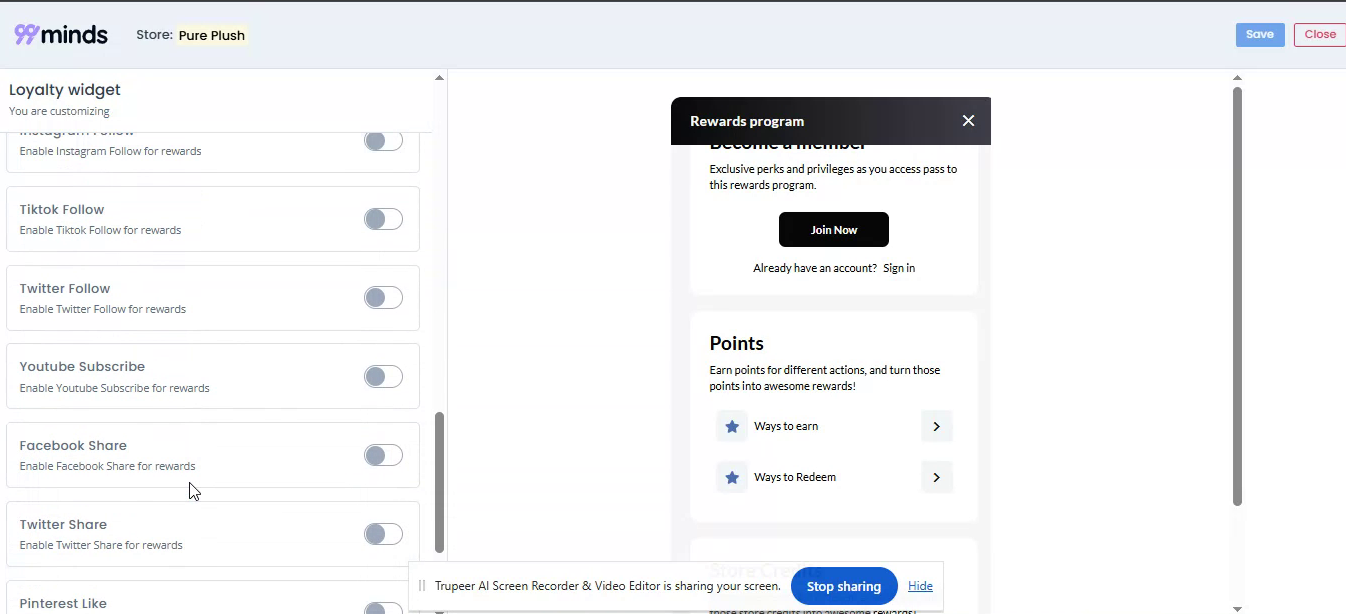Click Ways to earn text
The height and width of the screenshot is (614, 1346).
pyautogui.click(x=786, y=426)
